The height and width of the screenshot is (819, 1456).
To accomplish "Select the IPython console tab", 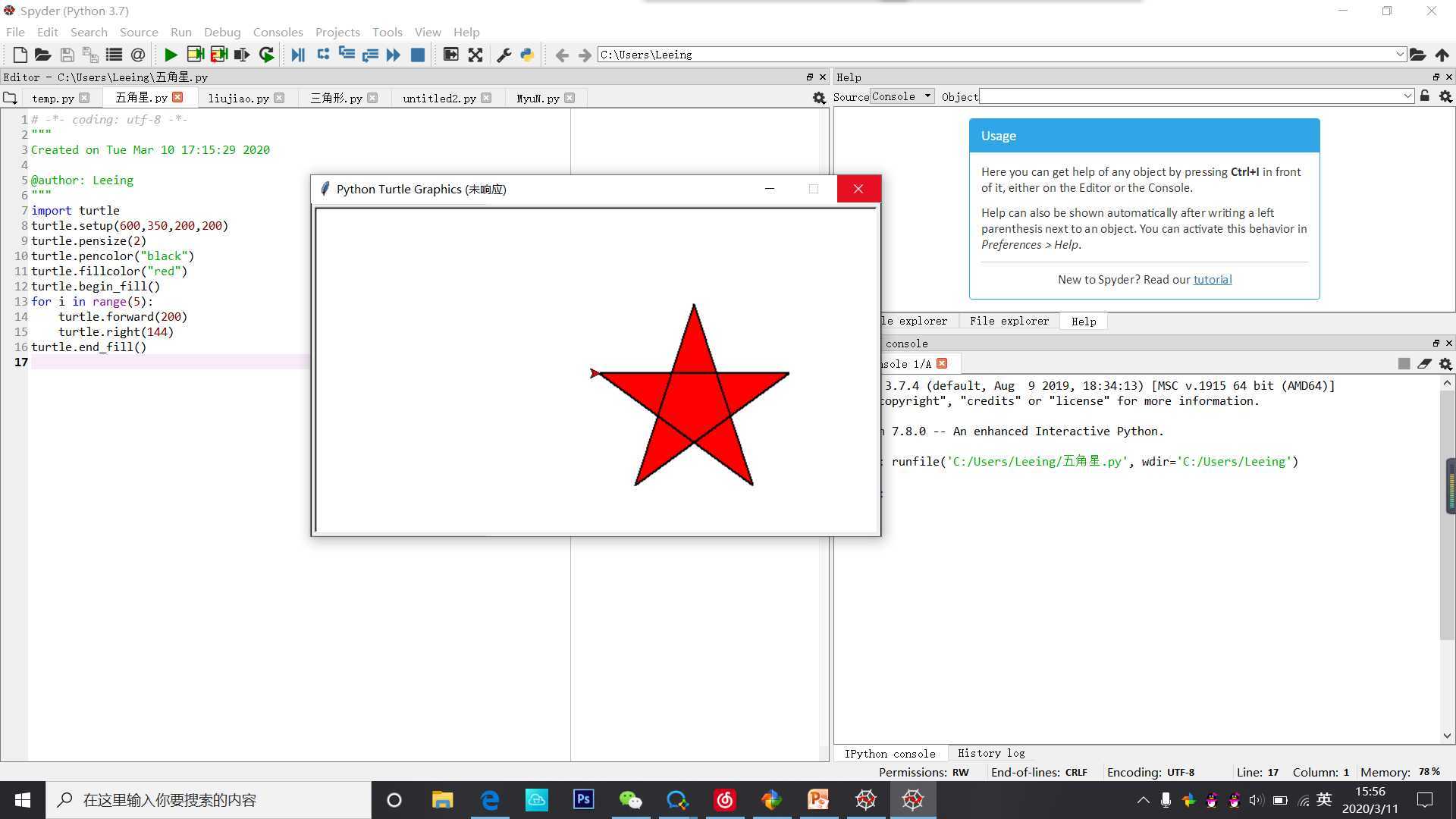I will click(x=890, y=754).
